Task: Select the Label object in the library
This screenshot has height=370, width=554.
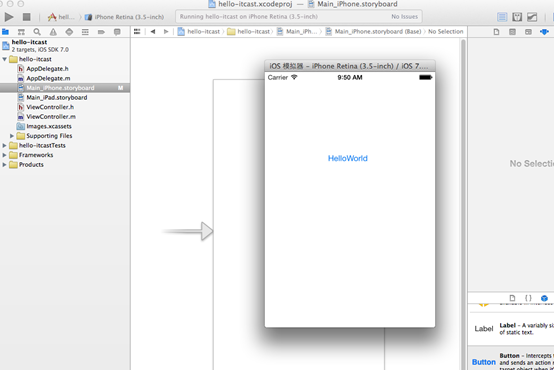Action: pyautogui.click(x=512, y=329)
